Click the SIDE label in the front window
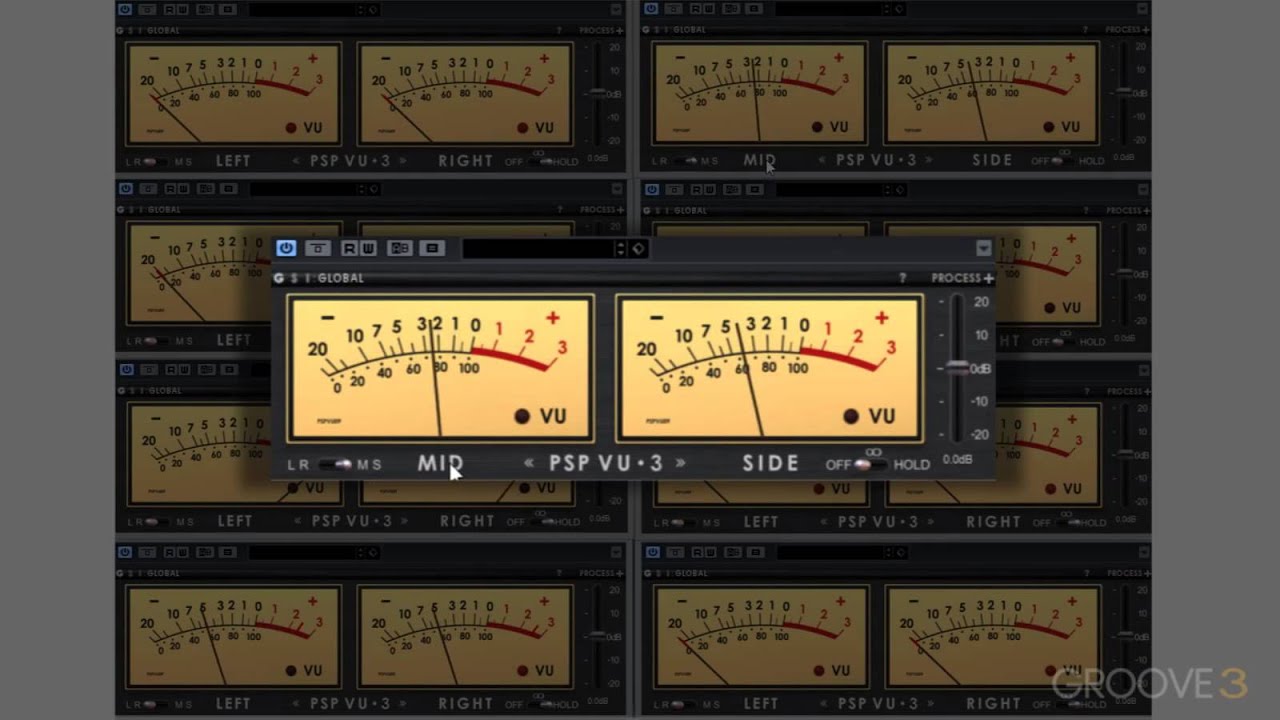This screenshot has width=1280, height=720. click(771, 463)
